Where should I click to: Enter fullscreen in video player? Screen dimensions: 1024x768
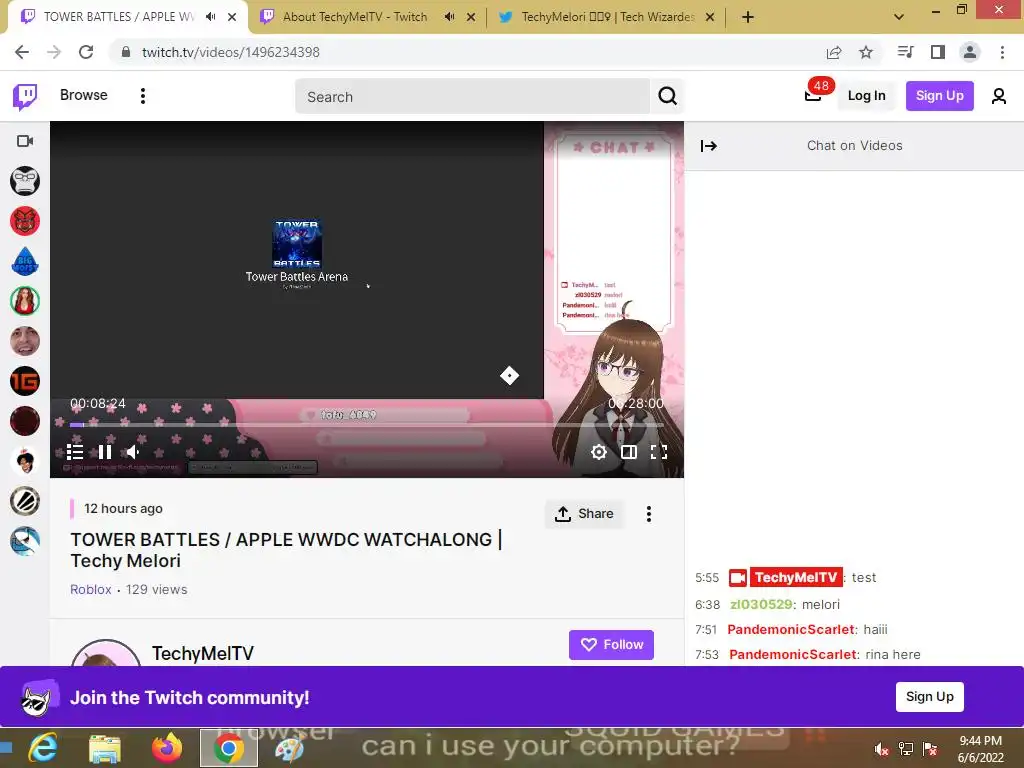[x=659, y=452]
